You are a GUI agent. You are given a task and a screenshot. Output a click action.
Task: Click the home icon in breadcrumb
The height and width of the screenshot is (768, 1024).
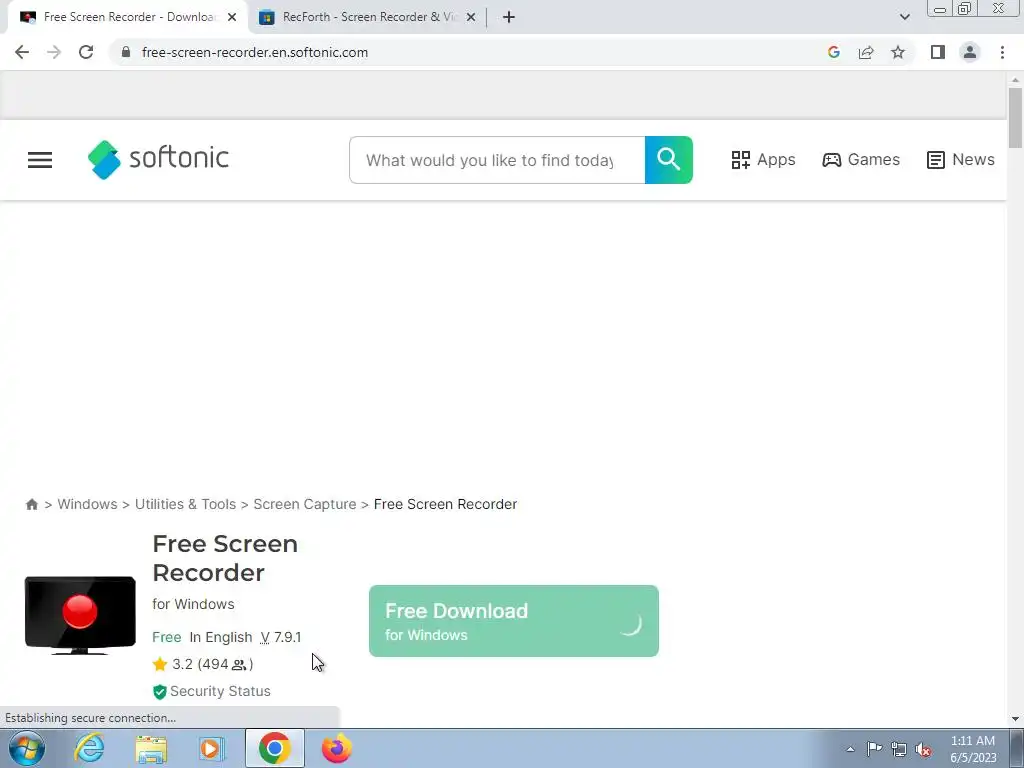pos(31,504)
